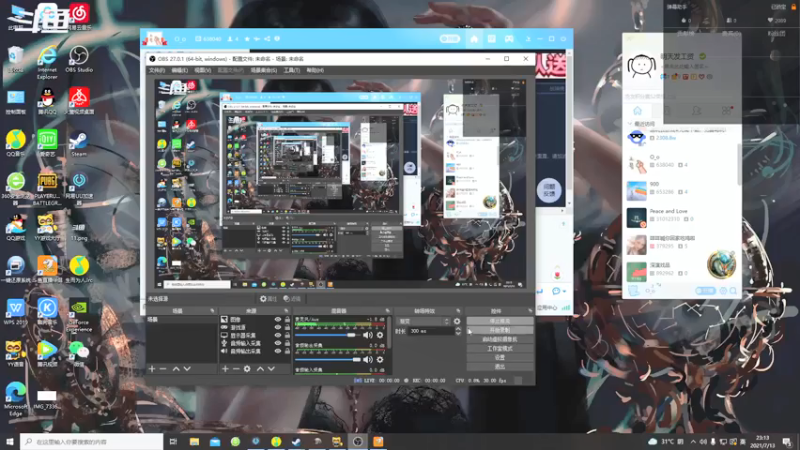The height and width of the screenshot is (450, 800).
Task: Open the Help menu in OBS
Action: (315, 70)
